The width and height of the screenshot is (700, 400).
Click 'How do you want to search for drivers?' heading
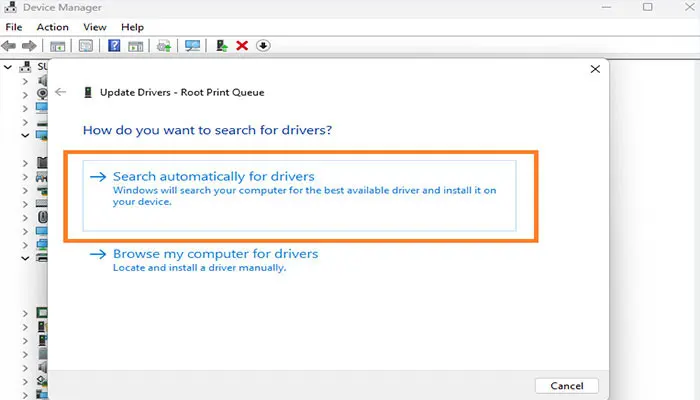pyautogui.click(x=208, y=130)
